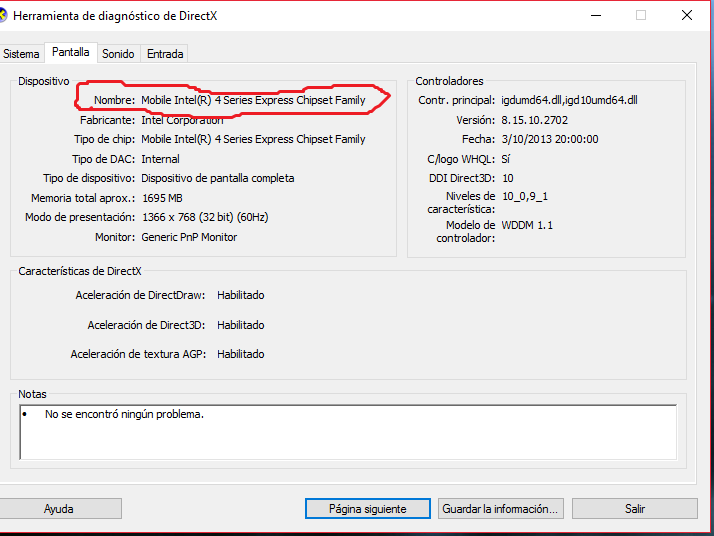Click the display mode 1366 x 768 value
The image size is (714, 536).
205,217
